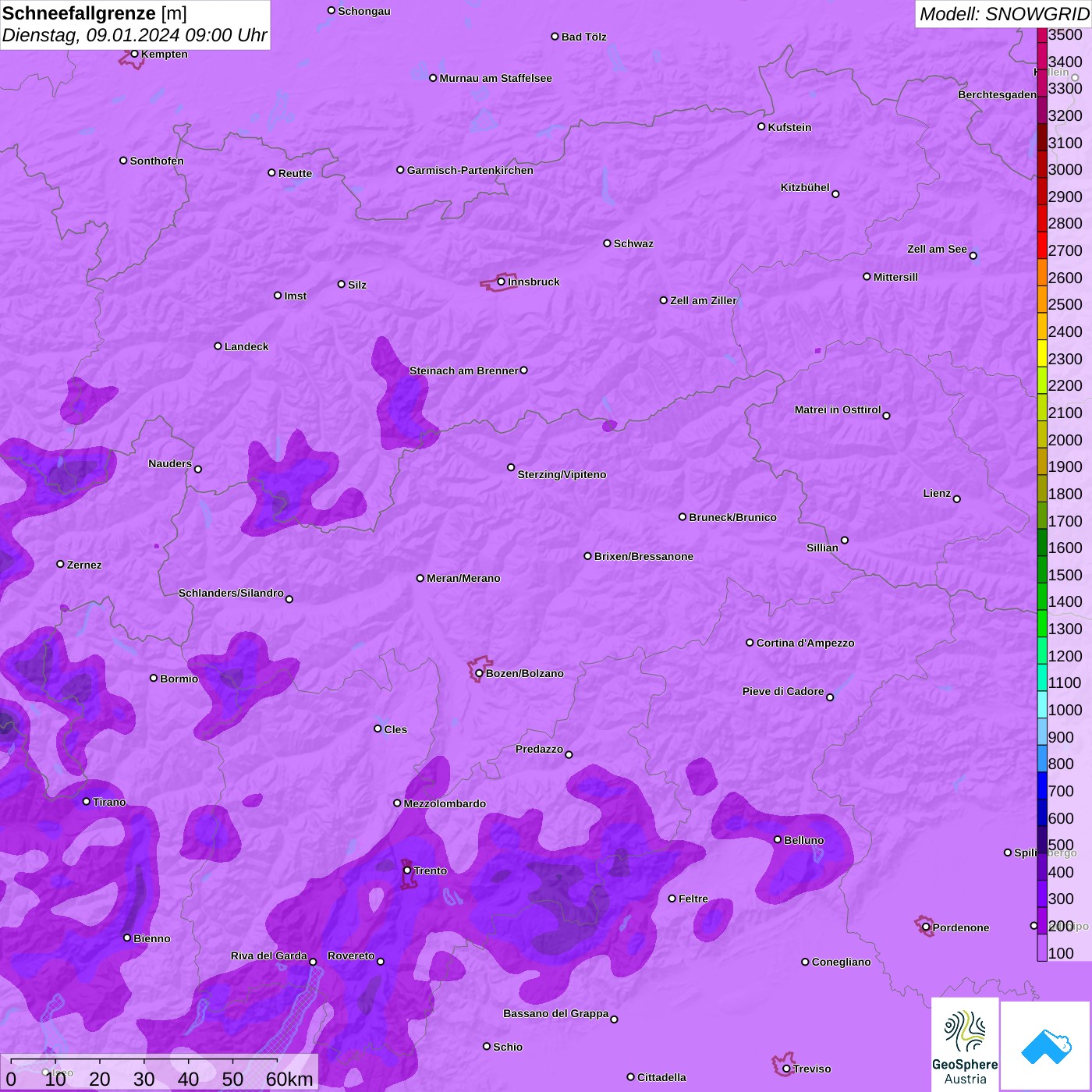
Task: Click the Bassano del Grappa label
Action: click(556, 1013)
